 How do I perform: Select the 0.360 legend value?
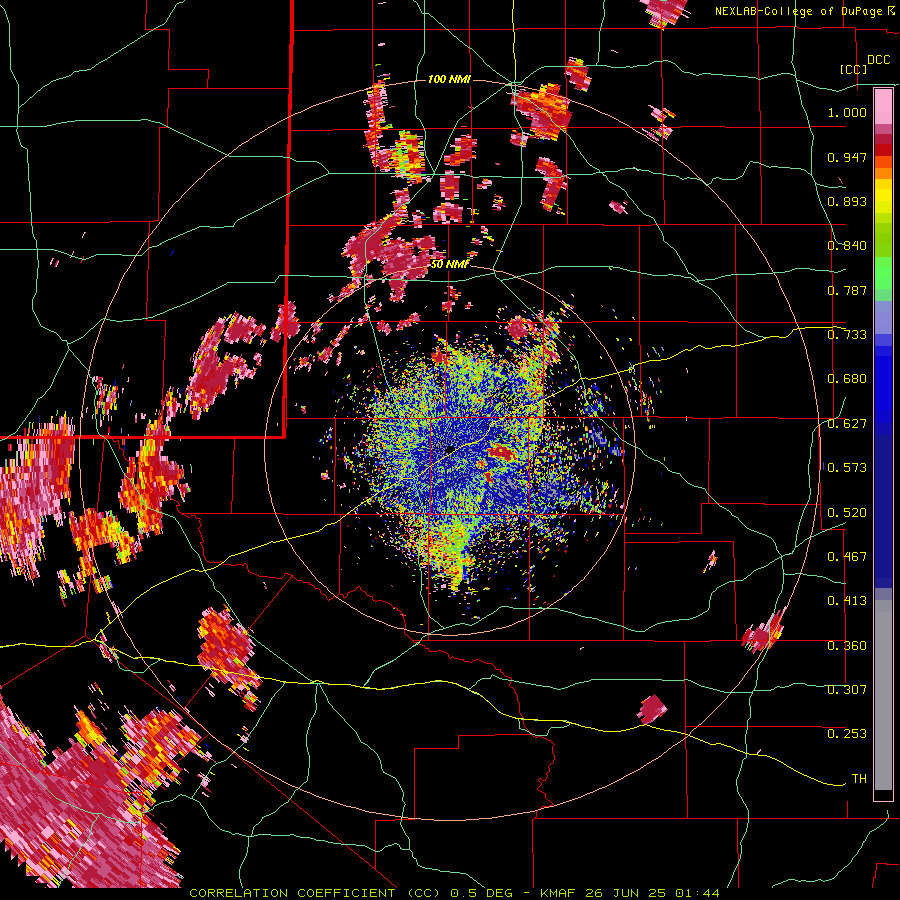[x=847, y=646]
